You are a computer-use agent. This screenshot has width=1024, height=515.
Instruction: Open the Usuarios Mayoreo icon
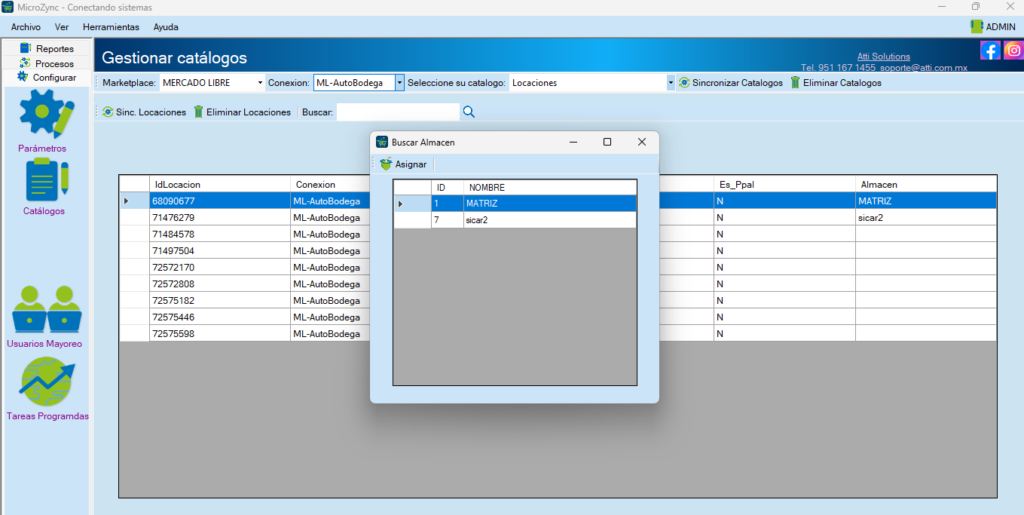(x=46, y=309)
